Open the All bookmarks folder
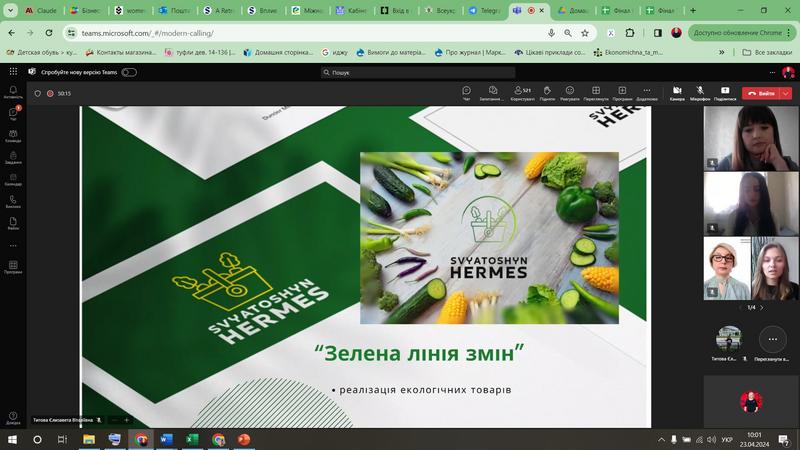 click(x=767, y=52)
